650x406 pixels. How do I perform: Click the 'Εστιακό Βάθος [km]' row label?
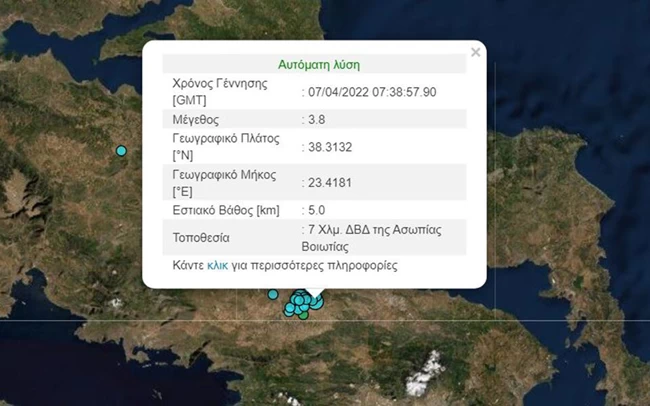pyautogui.click(x=226, y=210)
